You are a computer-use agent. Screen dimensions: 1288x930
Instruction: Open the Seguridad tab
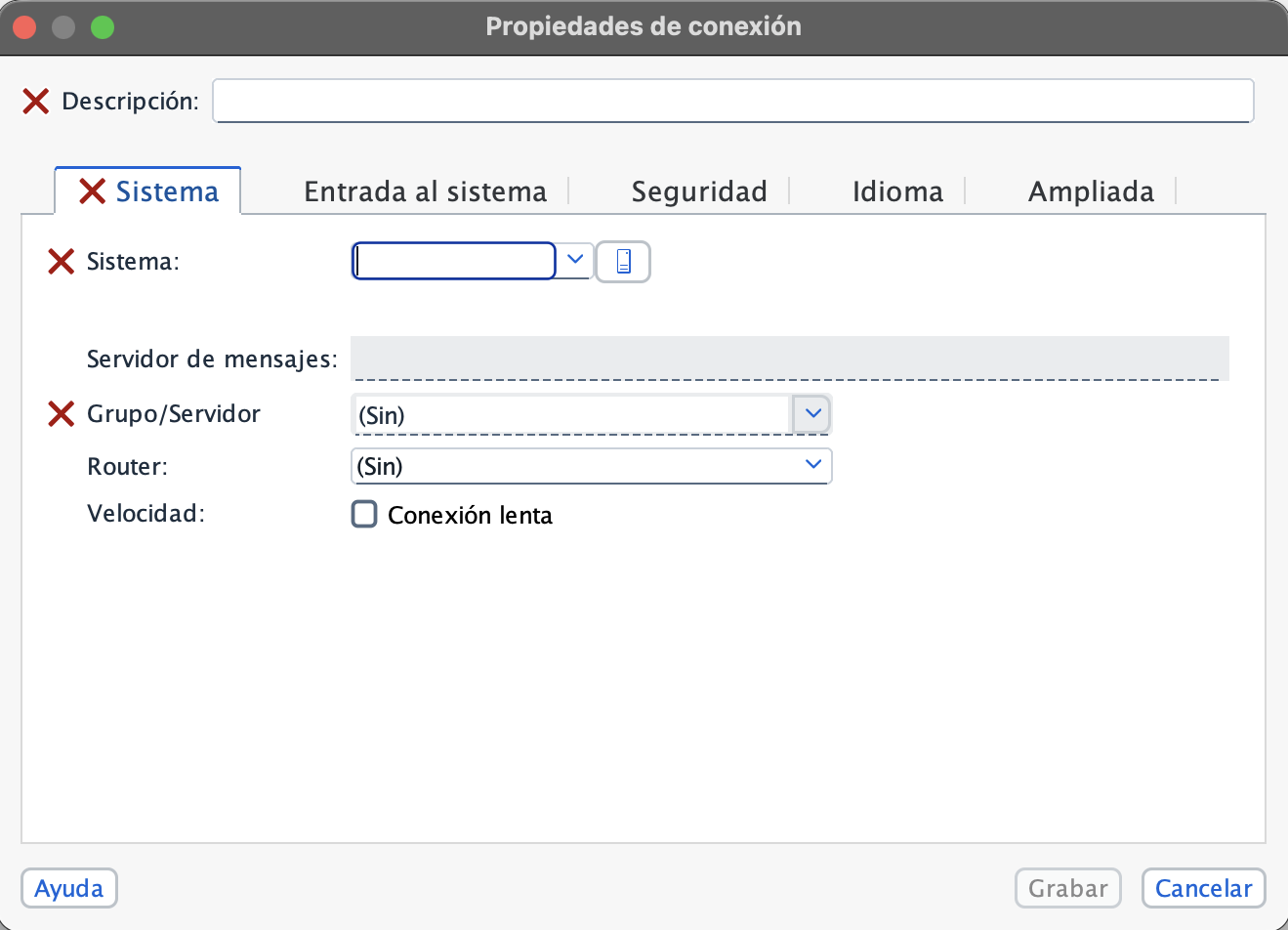(x=699, y=191)
